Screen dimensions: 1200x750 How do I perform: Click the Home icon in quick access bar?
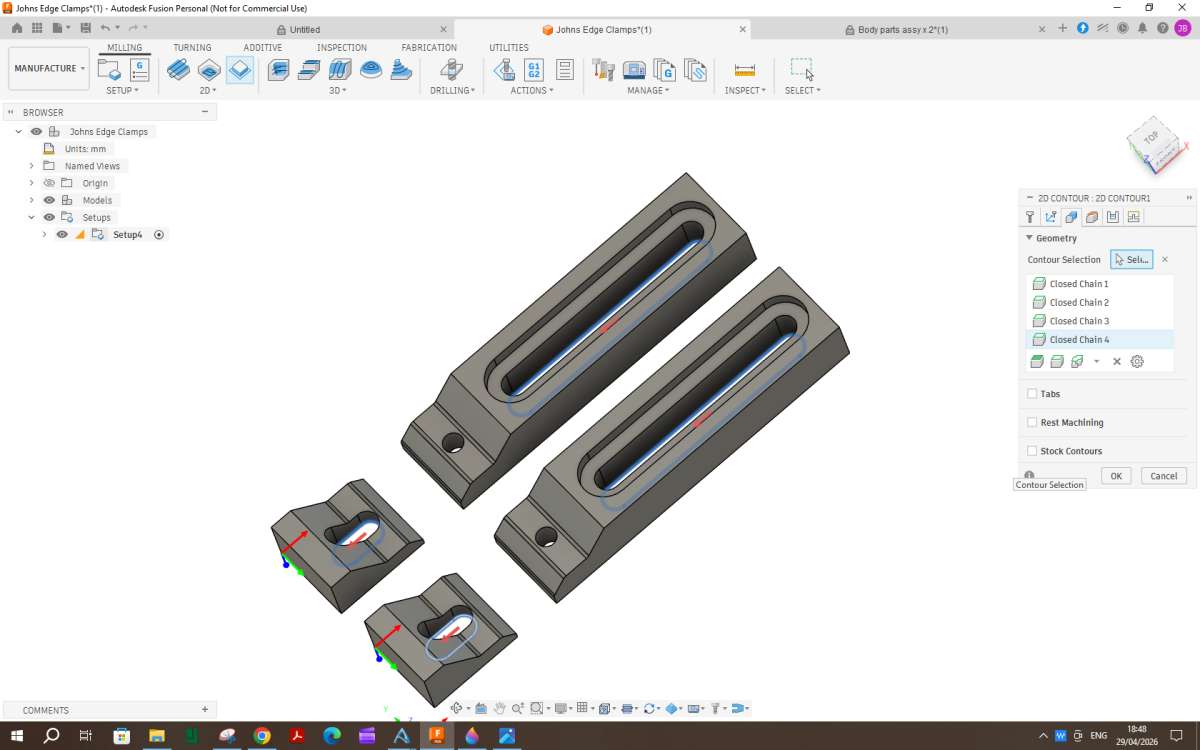coord(16,28)
